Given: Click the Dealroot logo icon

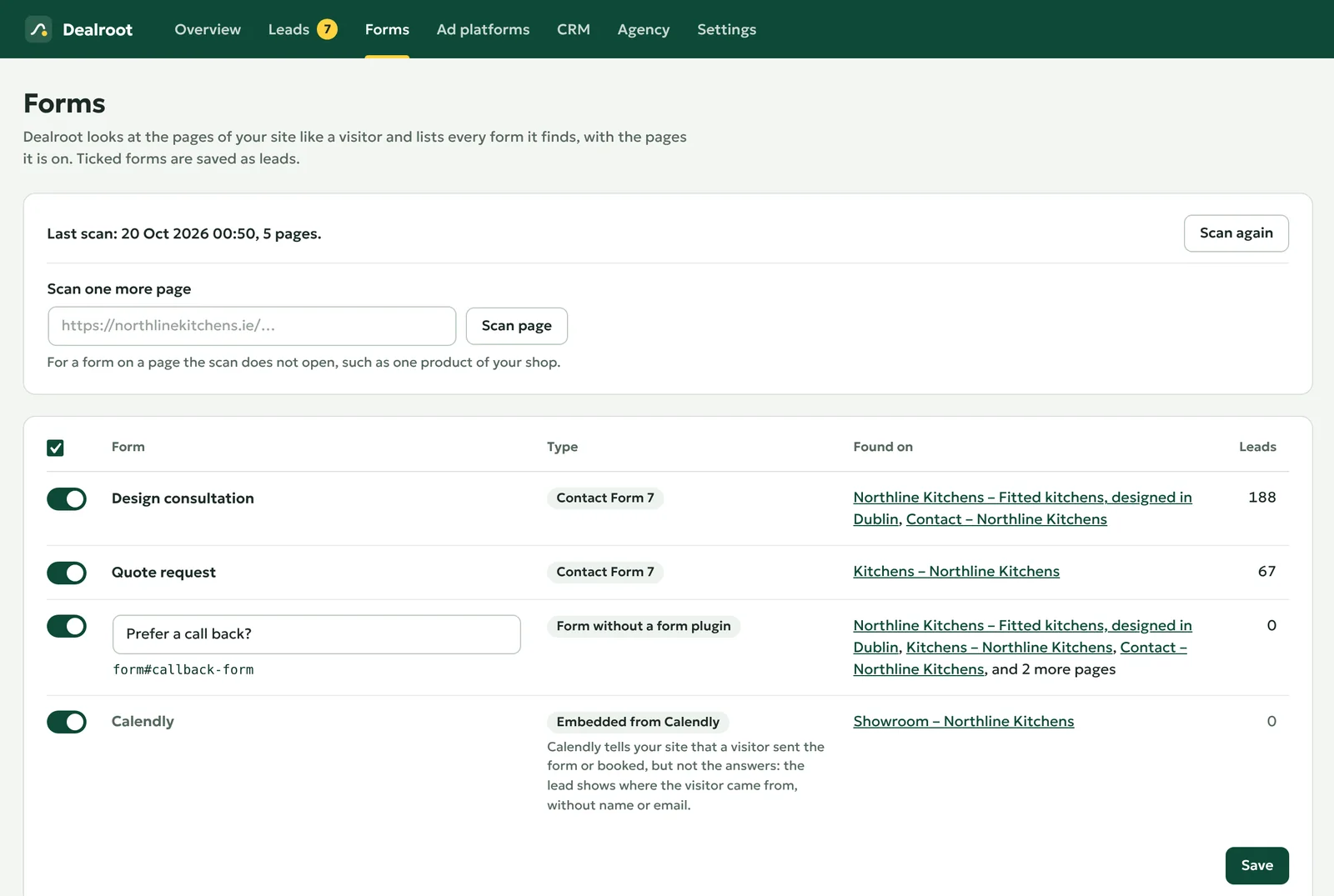Looking at the screenshot, I should (38, 29).
